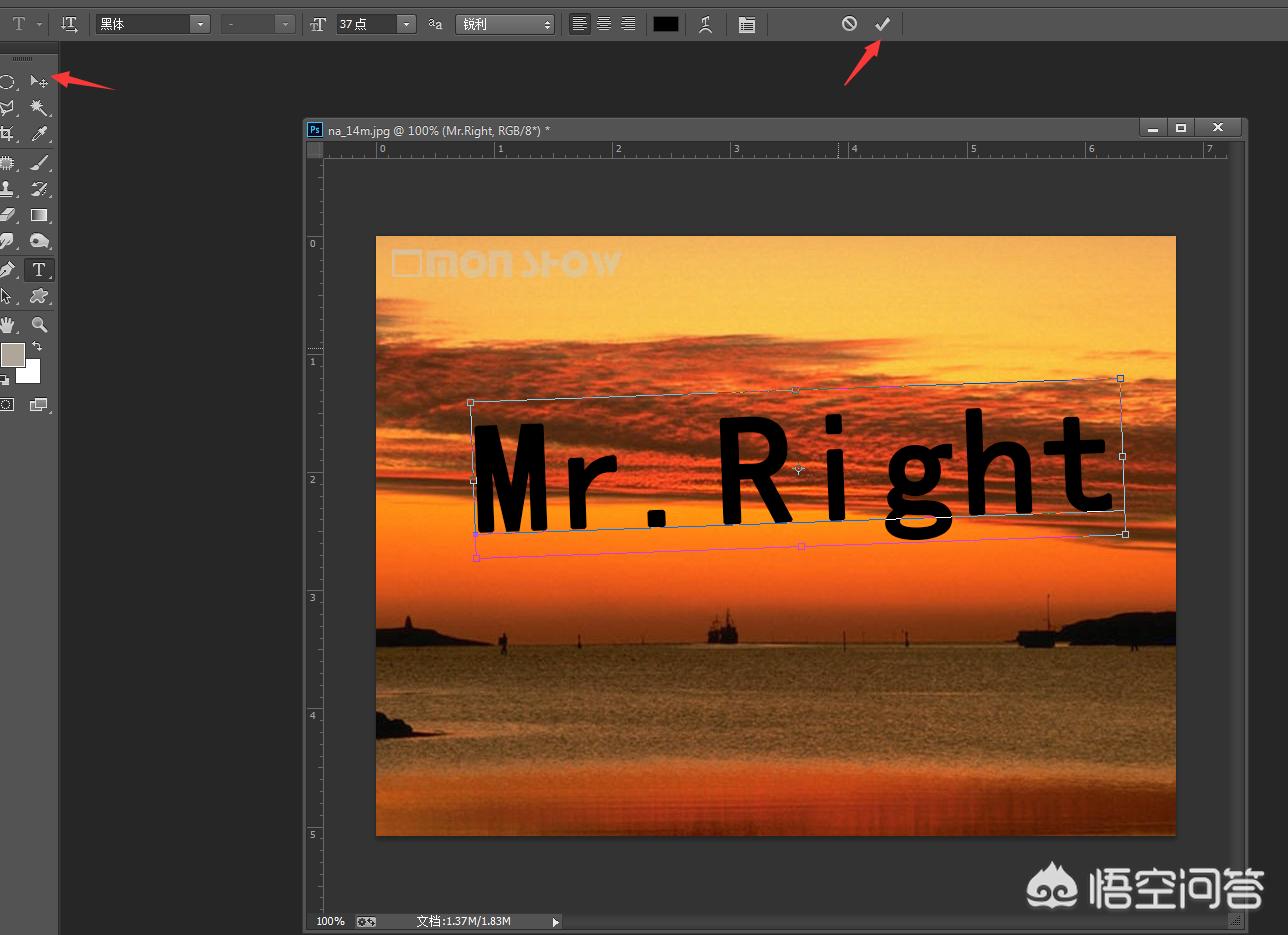Expand the 37点 font size dropdown
Screen dimensions: 1288x935
pyautogui.click(x=406, y=24)
